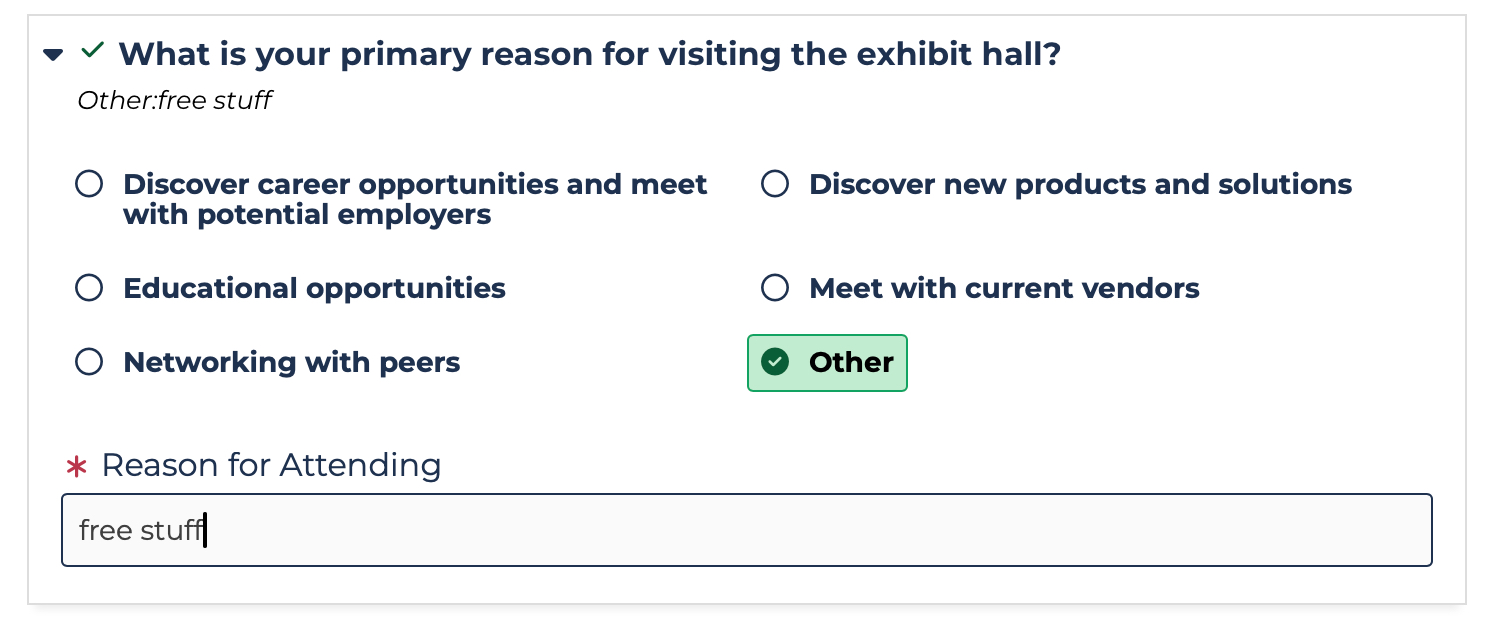Click "Discover new products and solutions" label
1501x634 pixels.
pos(1080,185)
